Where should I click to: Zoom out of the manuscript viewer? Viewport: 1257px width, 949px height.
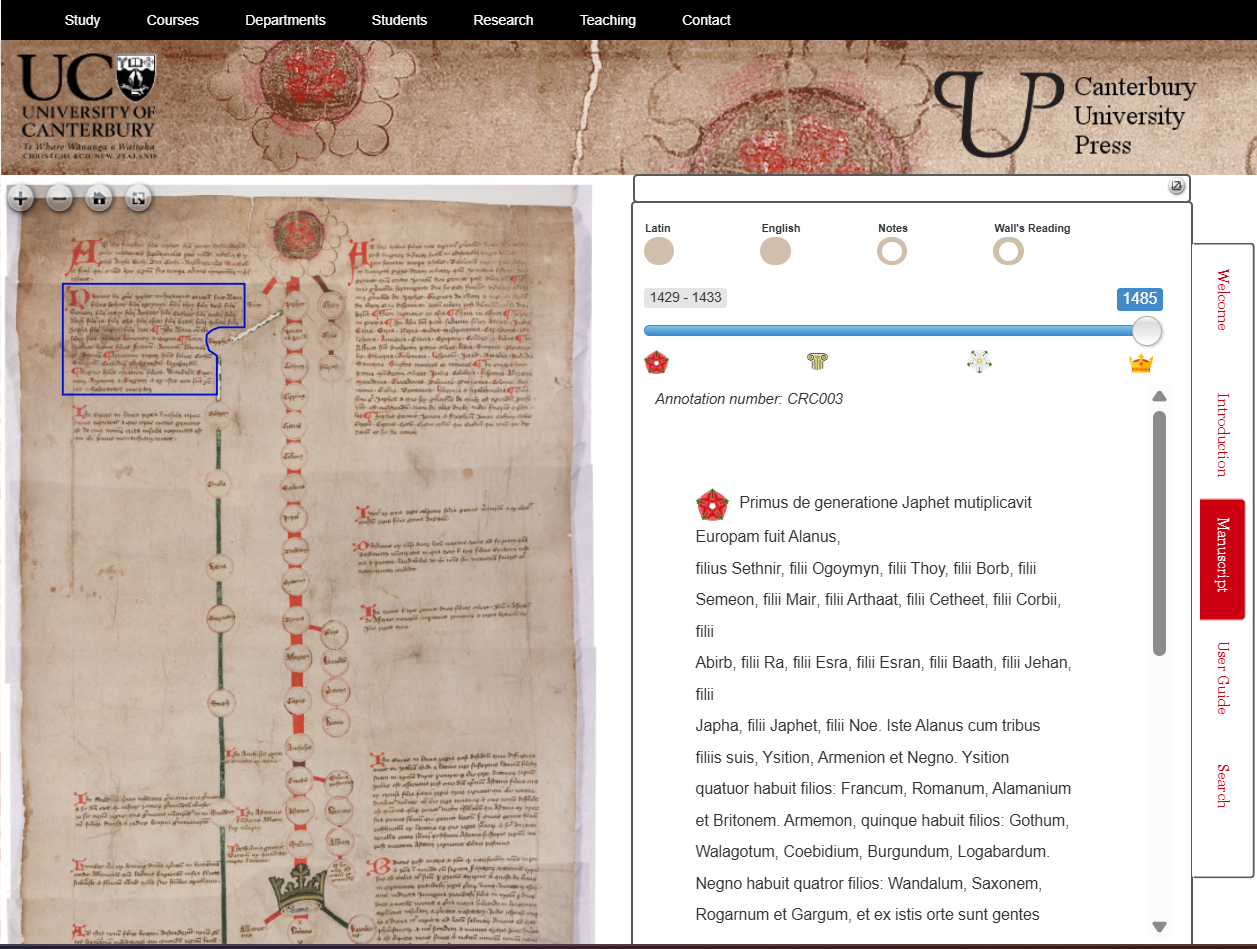pos(59,198)
